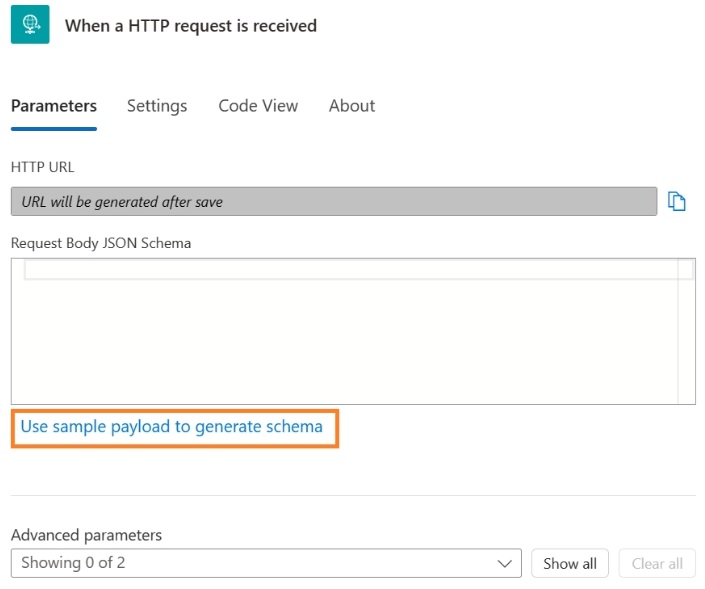Viewport: 705px width, 589px height.
Task: Expand the Advanced parameters chevron arrow
Action: pos(504,563)
